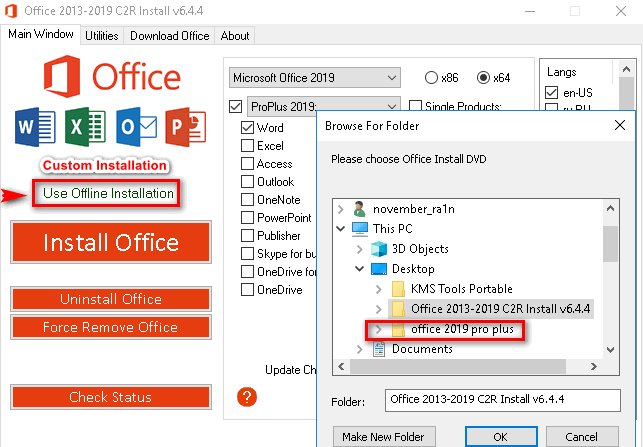Click Make New Folder button
Screen dimensions: 643x447
[383, 437]
